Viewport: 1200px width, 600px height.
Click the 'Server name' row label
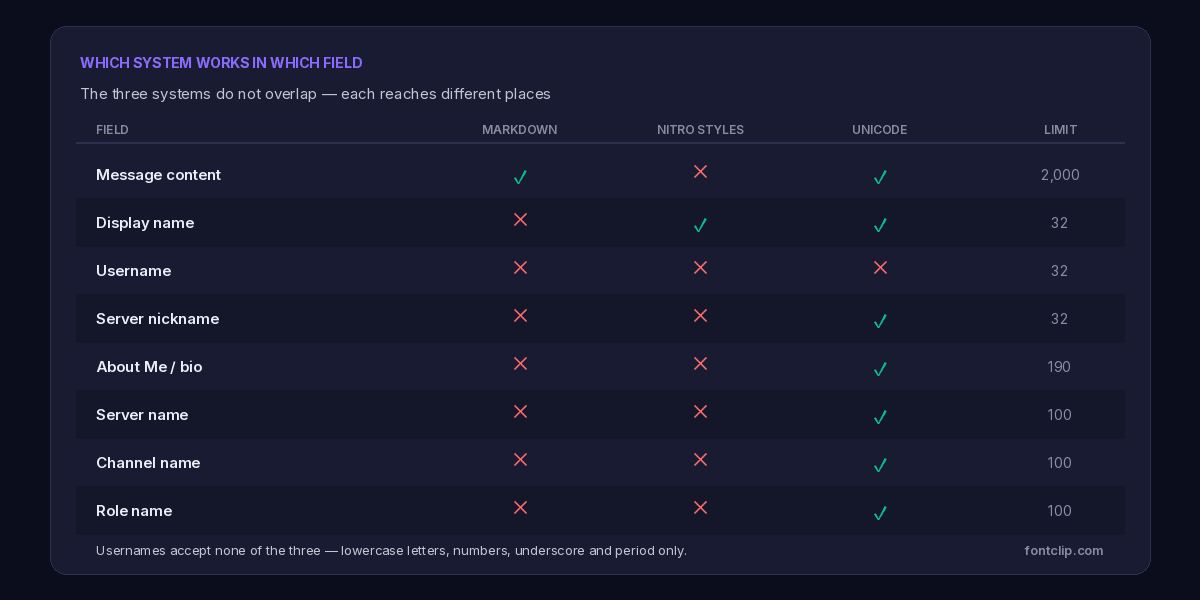point(142,415)
